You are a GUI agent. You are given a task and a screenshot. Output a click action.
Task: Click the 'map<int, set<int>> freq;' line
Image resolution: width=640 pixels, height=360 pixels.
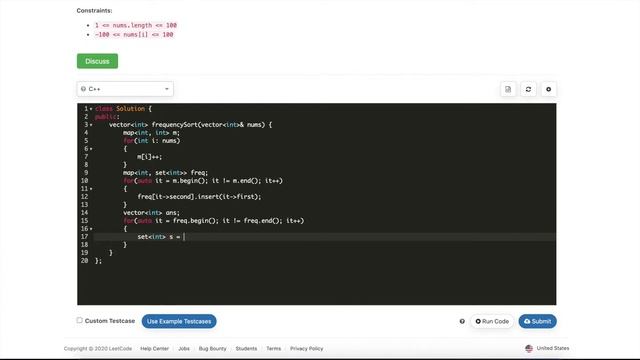(x=165, y=173)
